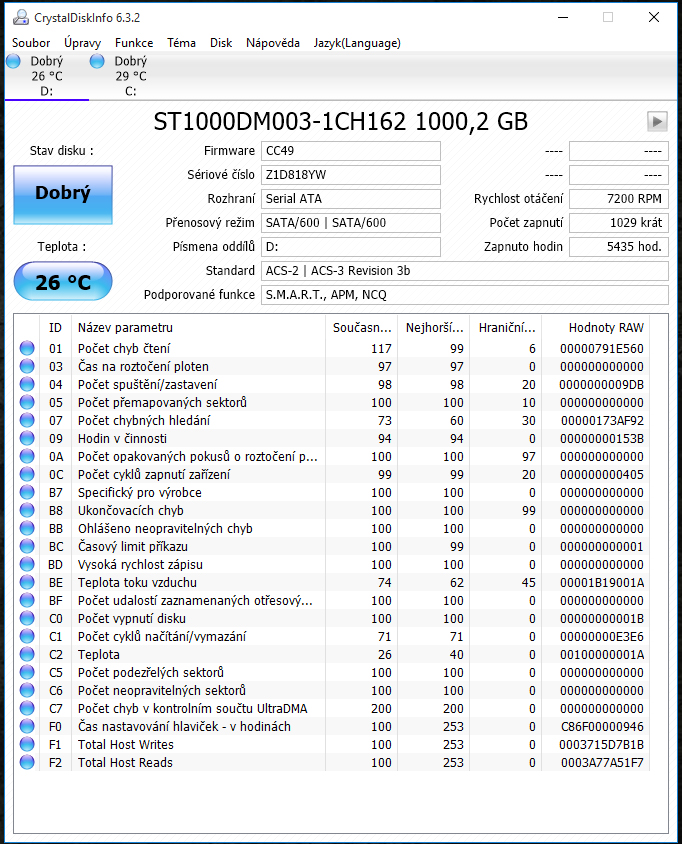Click status icon of row 03 Čas na roztočení
This screenshot has width=682, height=844.
point(27,367)
